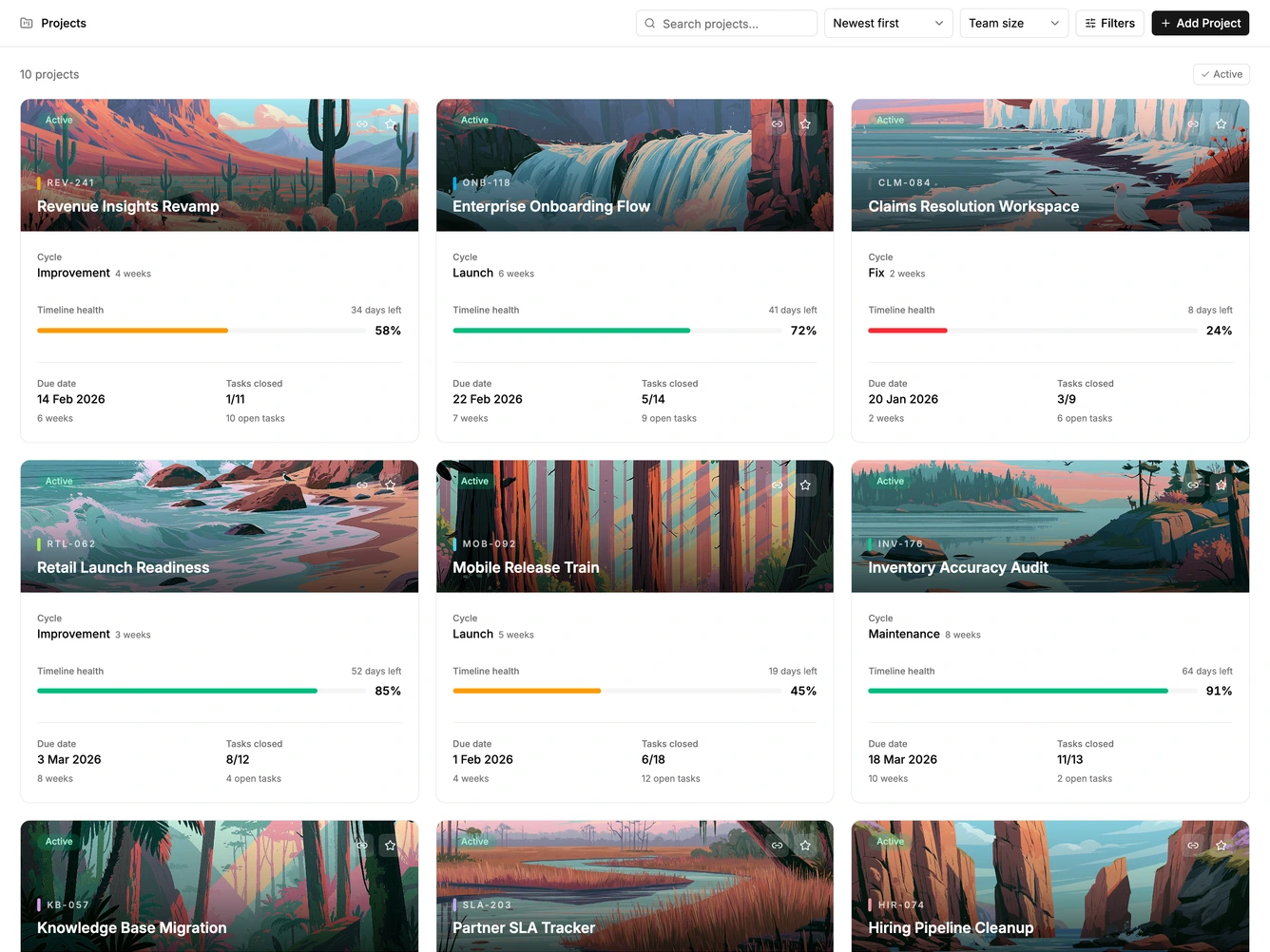Click the search magnifier icon
The image size is (1270, 952).
tap(650, 24)
